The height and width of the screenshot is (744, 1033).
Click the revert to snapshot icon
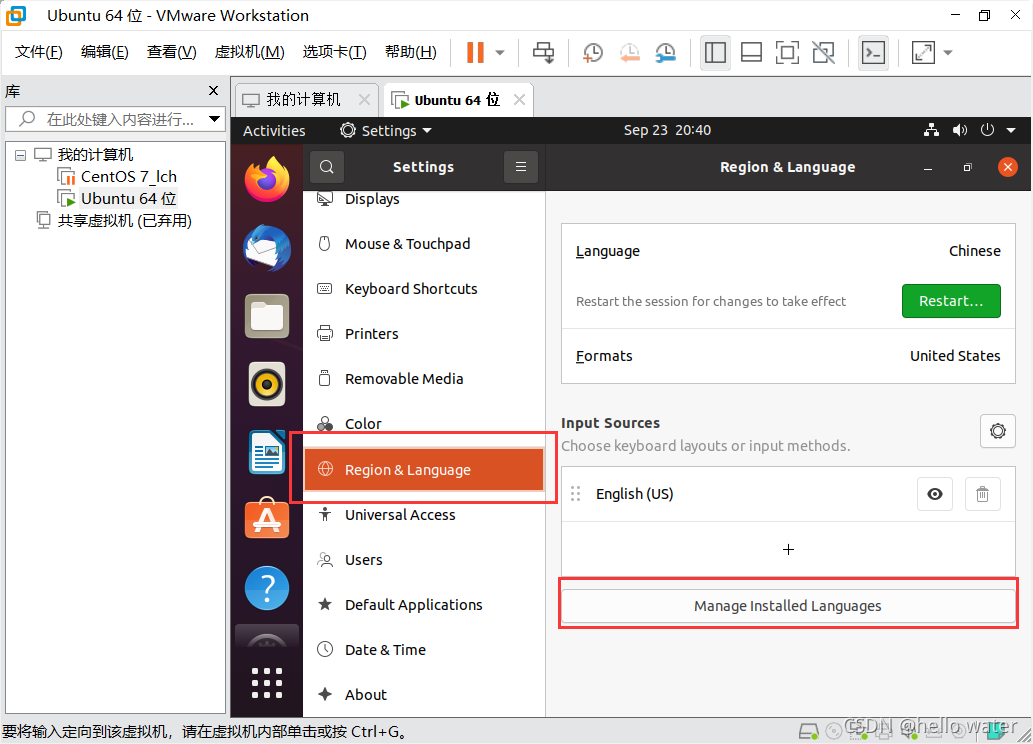point(630,53)
